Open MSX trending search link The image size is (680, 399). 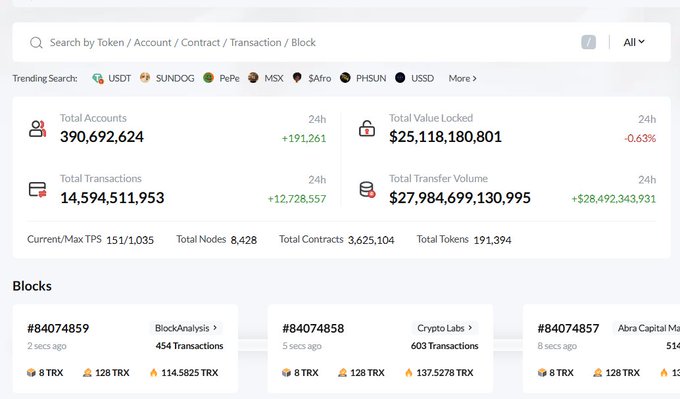pyautogui.click(x=274, y=78)
